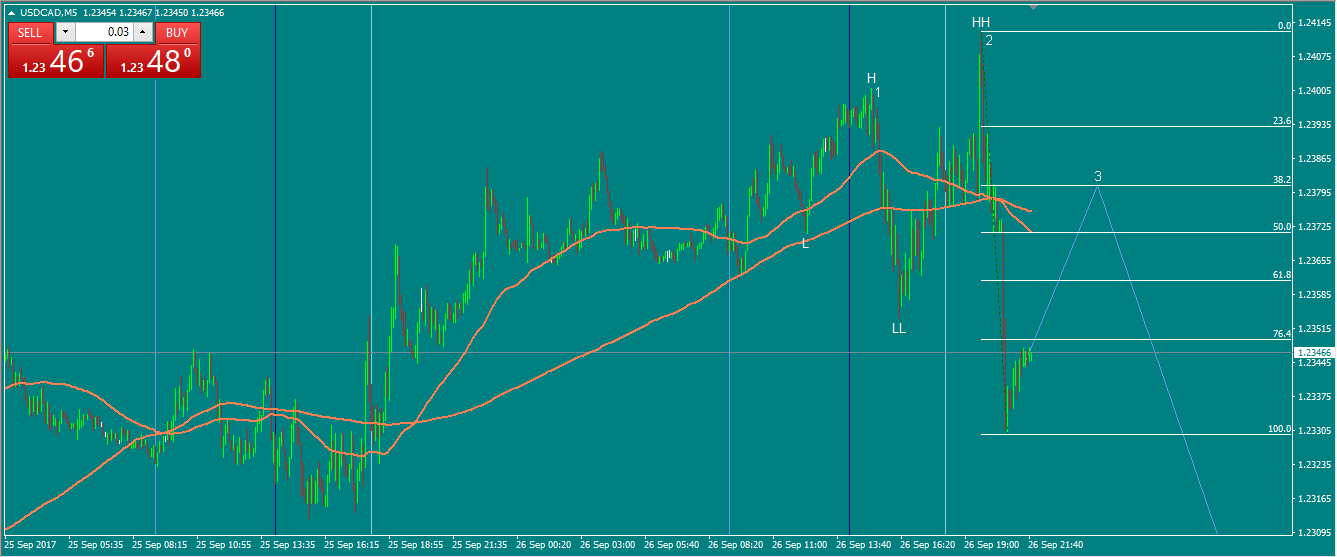Click the current price tag 1.23466
Viewport: 1337px width, 557px height.
click(1314, 353)
